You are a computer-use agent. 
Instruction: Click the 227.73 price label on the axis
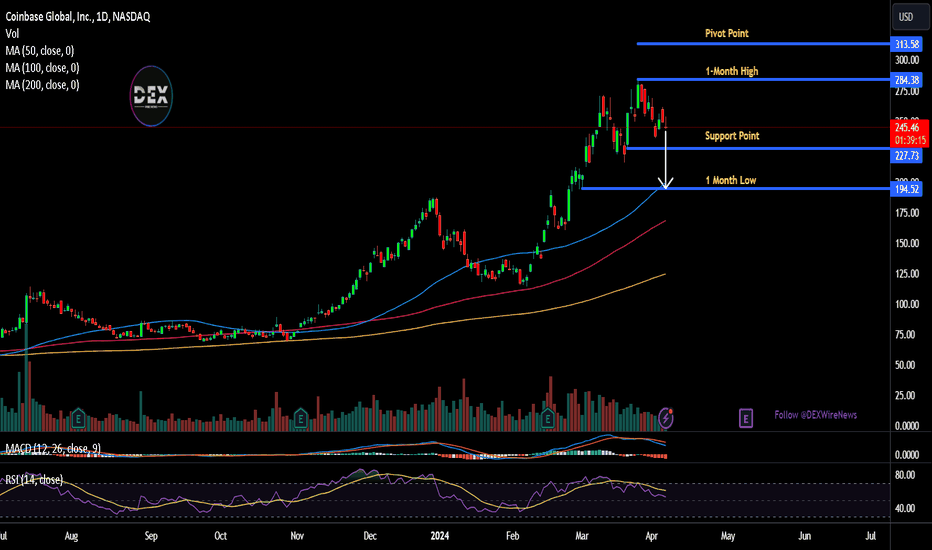[906, 156]
